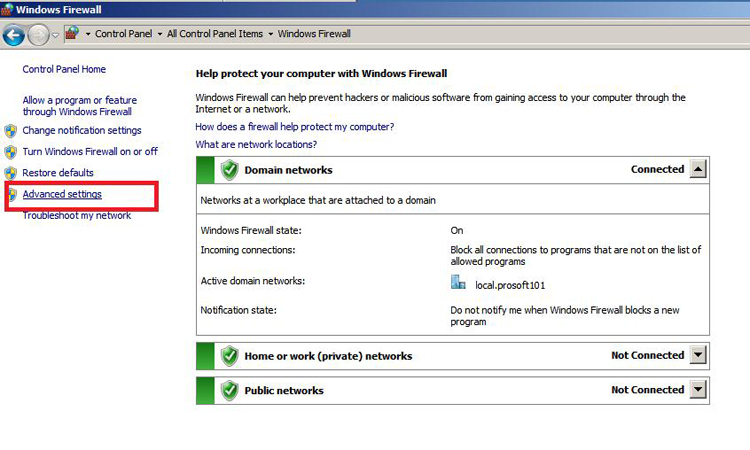
Task: Open Turn Windows Firewall on or off
Action: coord(90,152)
